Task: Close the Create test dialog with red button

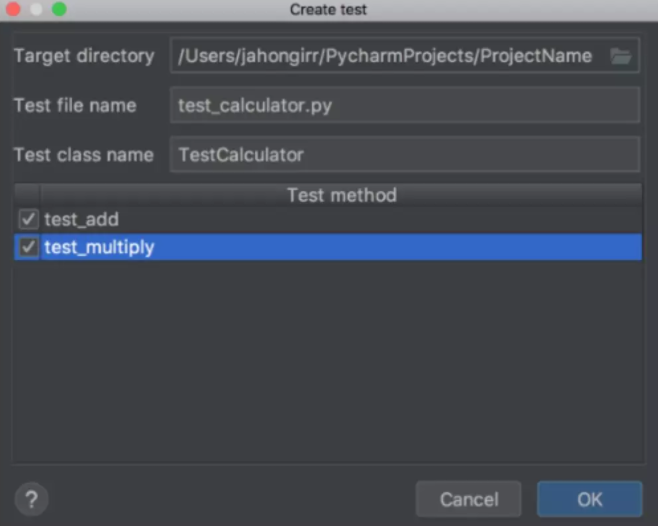Action: (x=13, y=9)
